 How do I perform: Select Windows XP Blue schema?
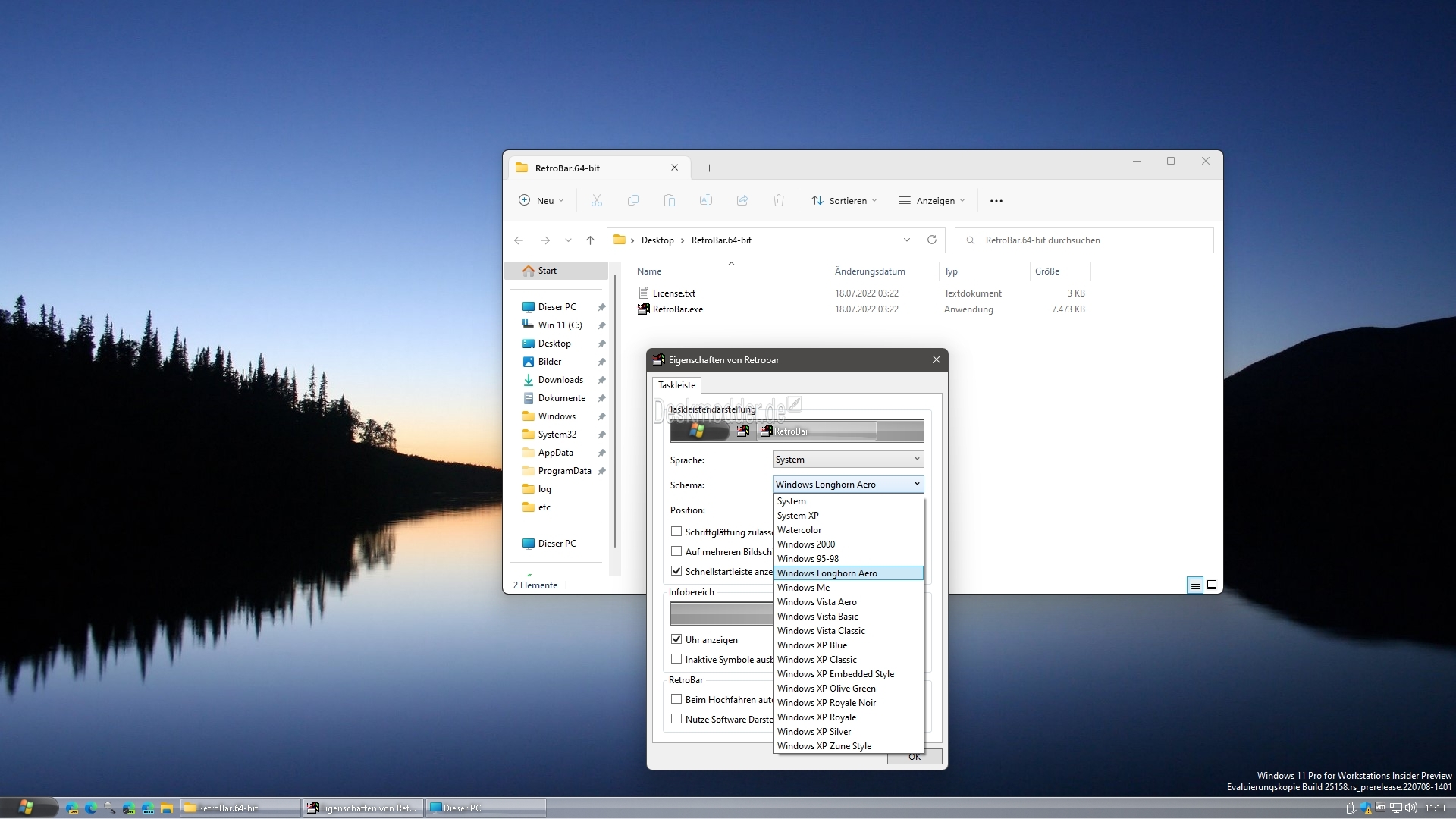[x=849, y=645]
